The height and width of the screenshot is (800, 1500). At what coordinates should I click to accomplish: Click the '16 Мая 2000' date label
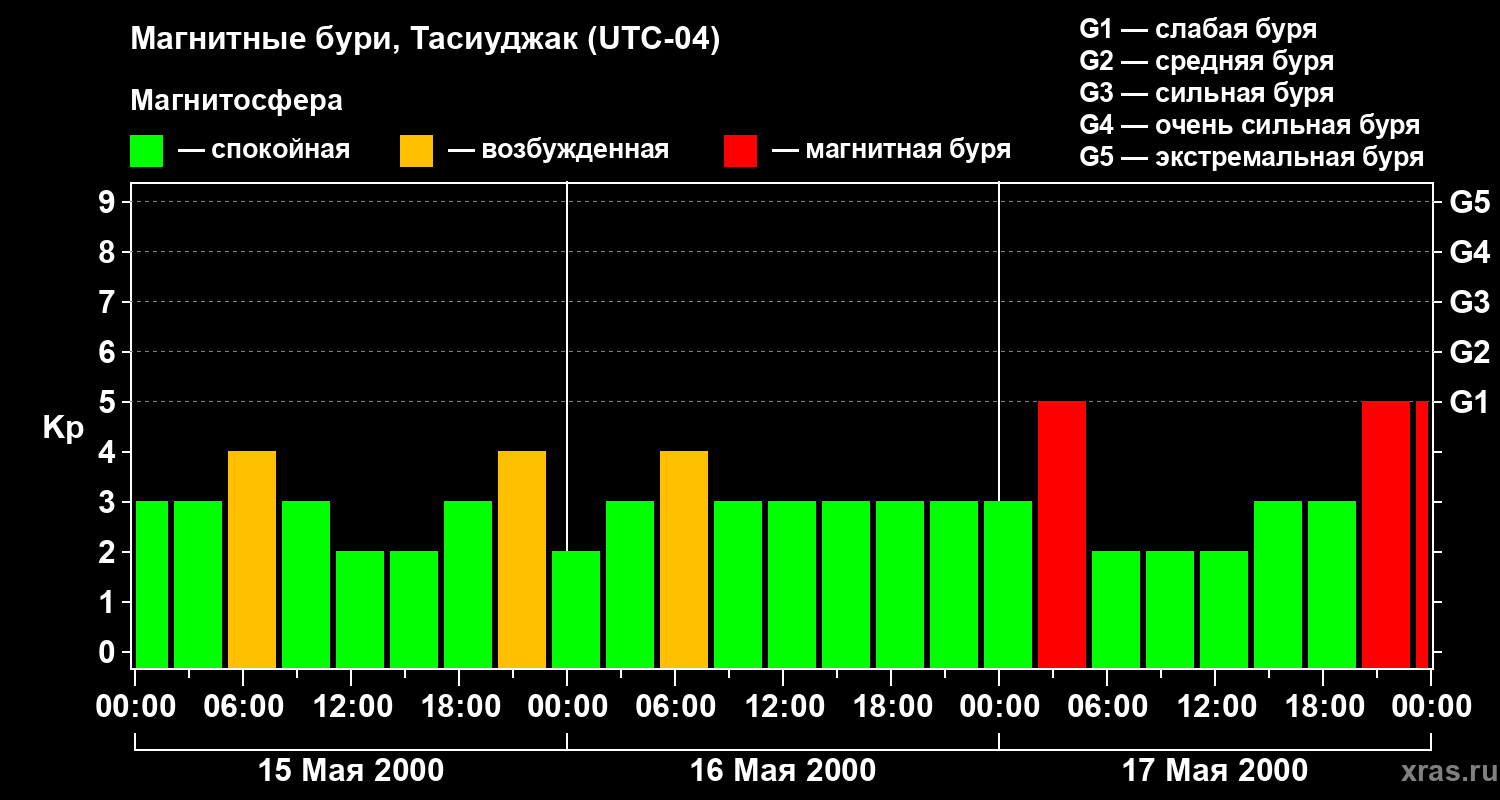(783, 770)
